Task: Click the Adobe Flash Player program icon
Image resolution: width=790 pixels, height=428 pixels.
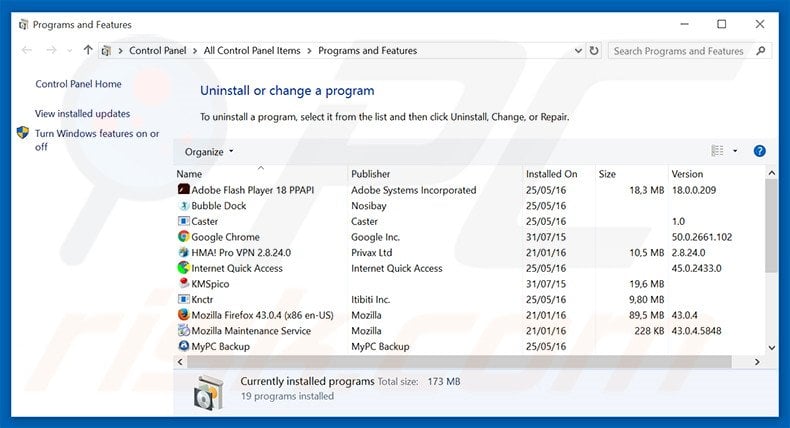Action: tap(183, 190)
